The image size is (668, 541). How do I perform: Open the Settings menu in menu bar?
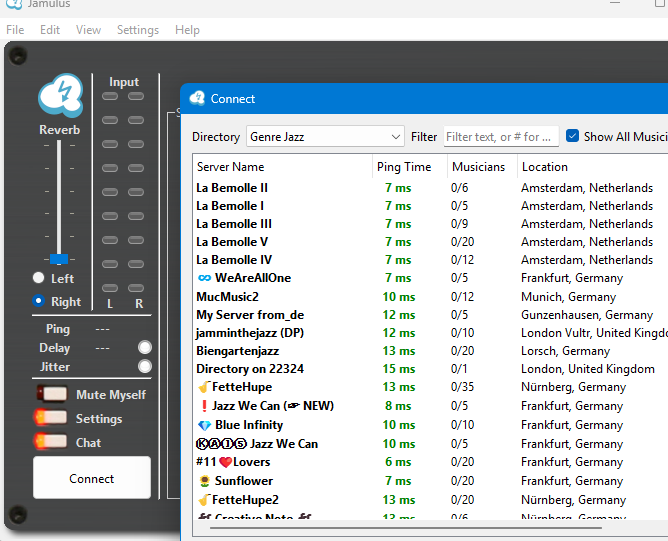(x=138, y=30)
